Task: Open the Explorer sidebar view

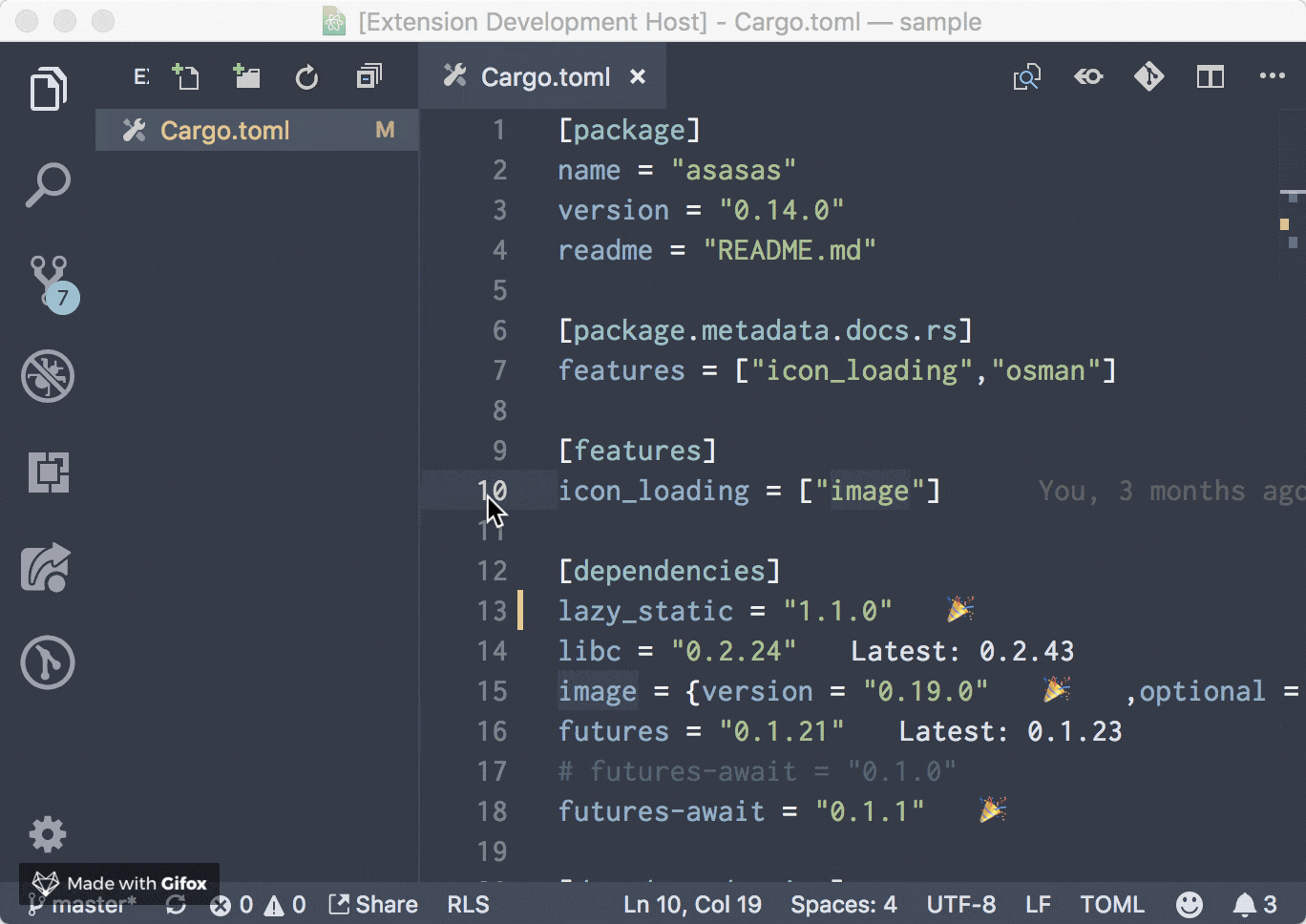Action: (48, 88)
